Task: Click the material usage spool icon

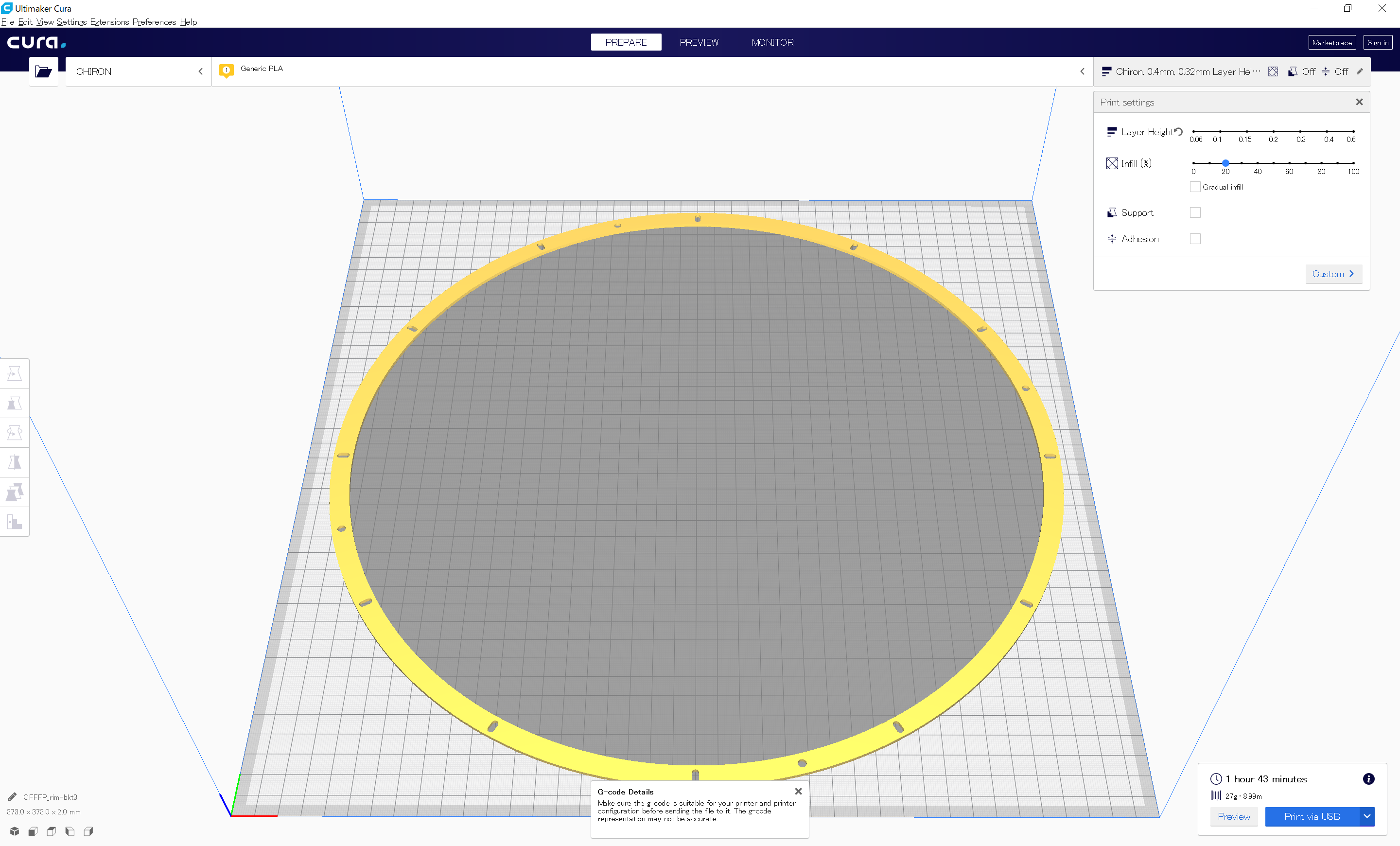Action: tap(1216, 795)
